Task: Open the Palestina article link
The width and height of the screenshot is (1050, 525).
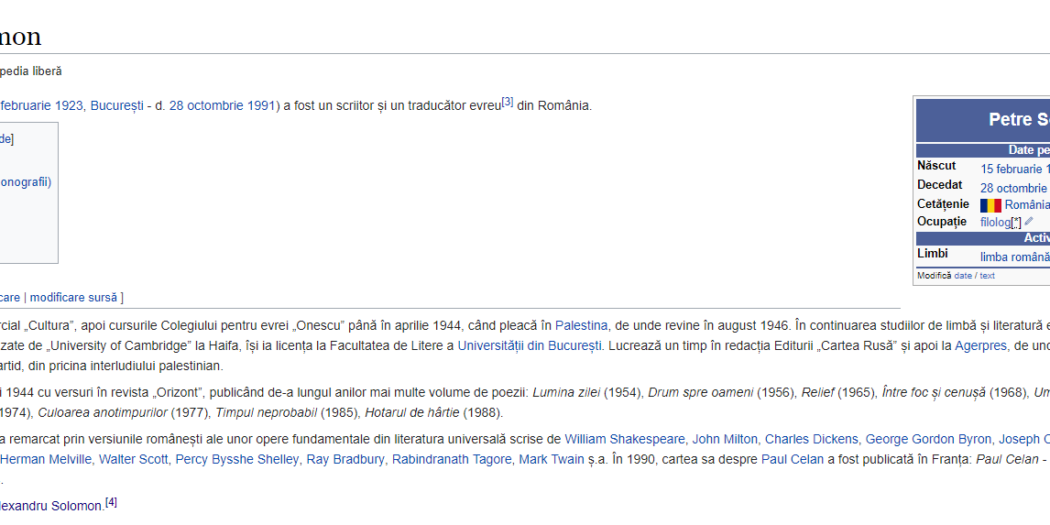Action: tap(581, 325)
